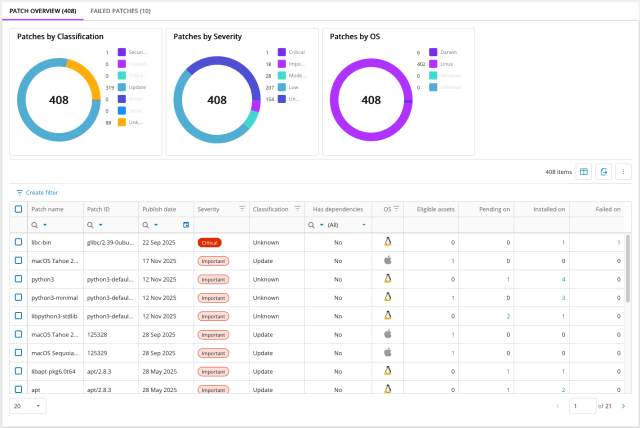Open the Patch ID search operator dropdown
This screenshot has width=640, height=428.
[101, 225]
